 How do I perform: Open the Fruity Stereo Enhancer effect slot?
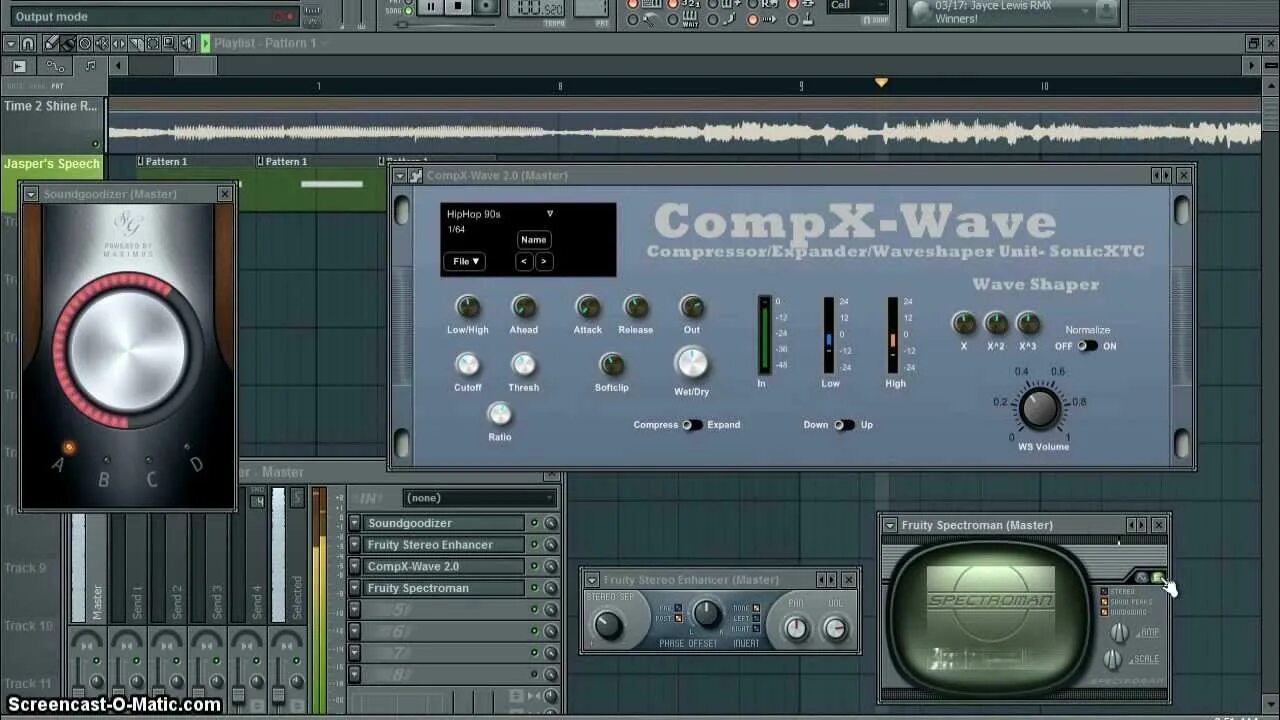click(x=444, y=545)
